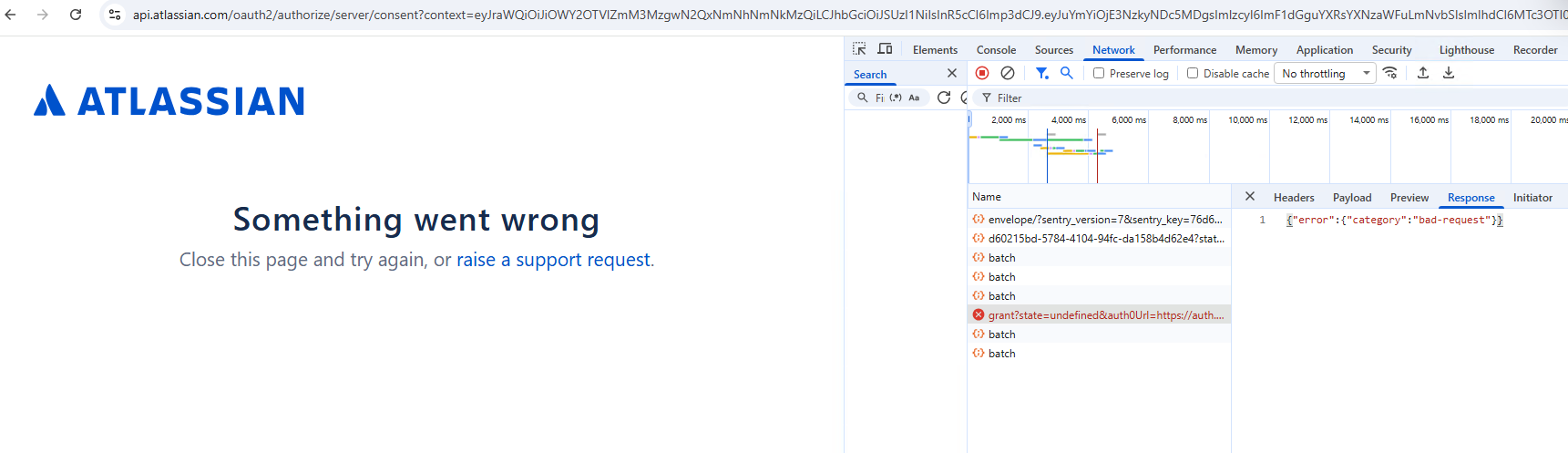
Task: Select the grant?state=undefined request row
Action: [1099, 314]
